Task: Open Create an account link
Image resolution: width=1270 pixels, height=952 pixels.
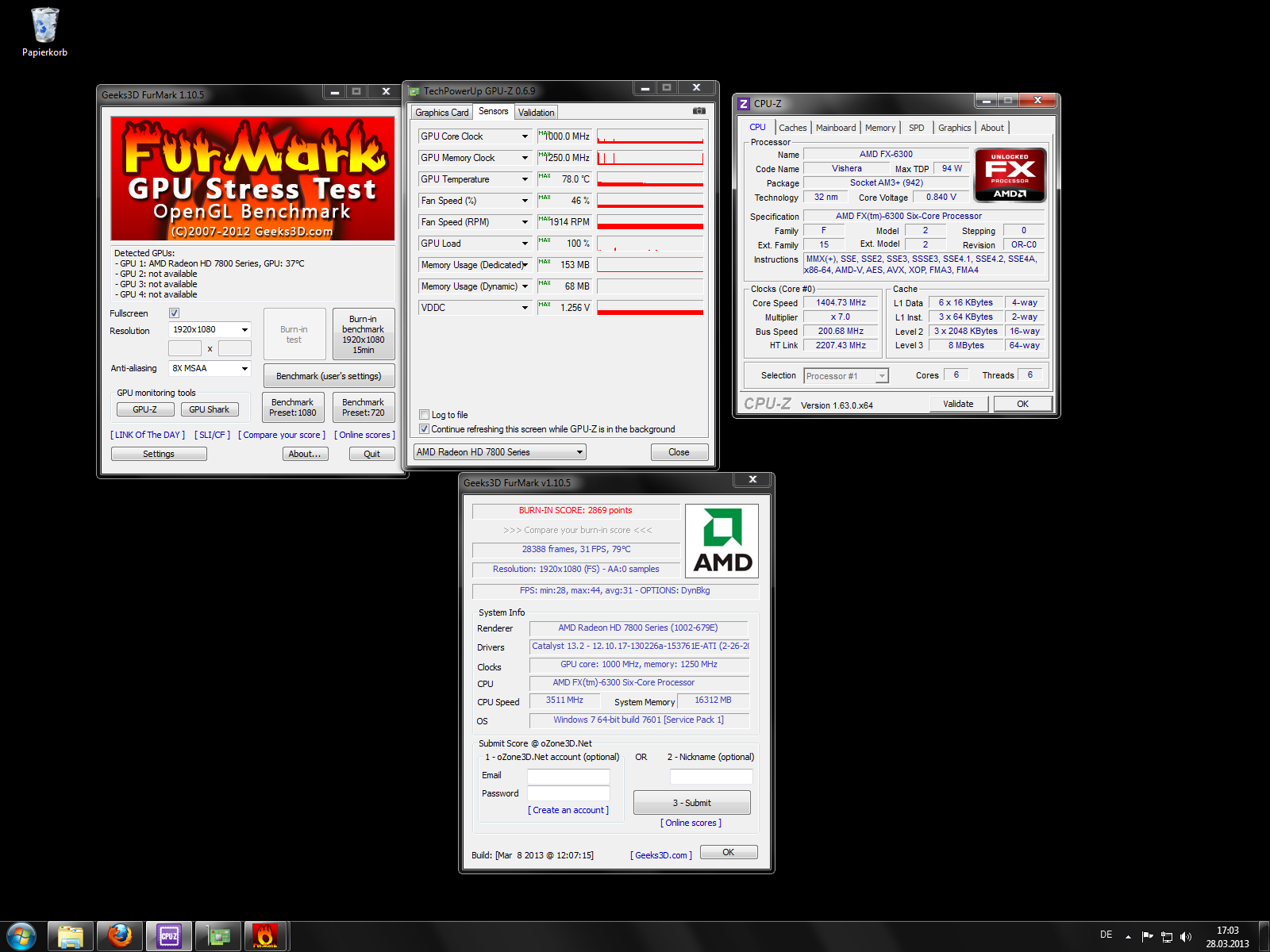Action: [x=568, y=810]
